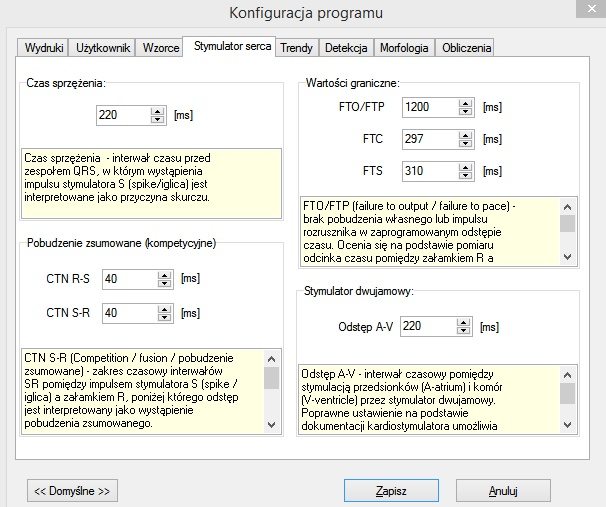
Task: Cancel changes with the Anuluj button
Action: 502,490
